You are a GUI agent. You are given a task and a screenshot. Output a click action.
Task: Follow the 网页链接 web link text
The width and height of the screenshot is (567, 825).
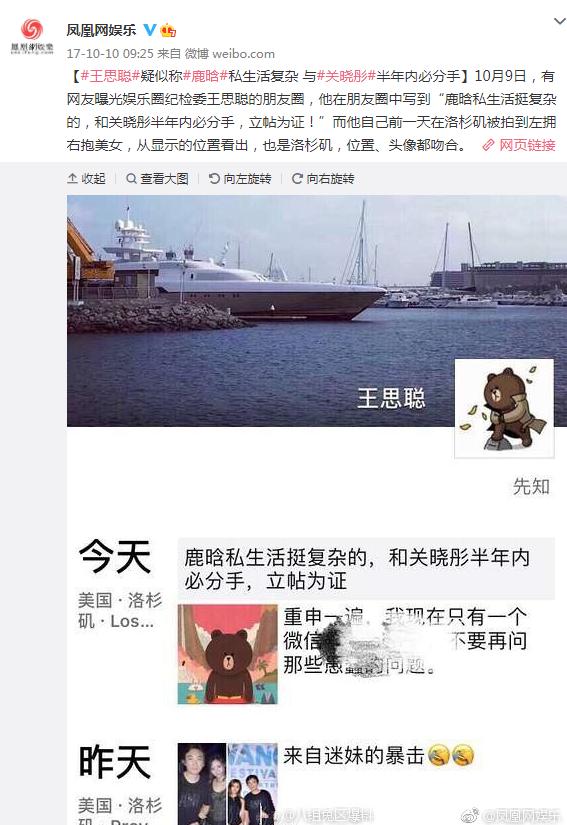point(527,145)
